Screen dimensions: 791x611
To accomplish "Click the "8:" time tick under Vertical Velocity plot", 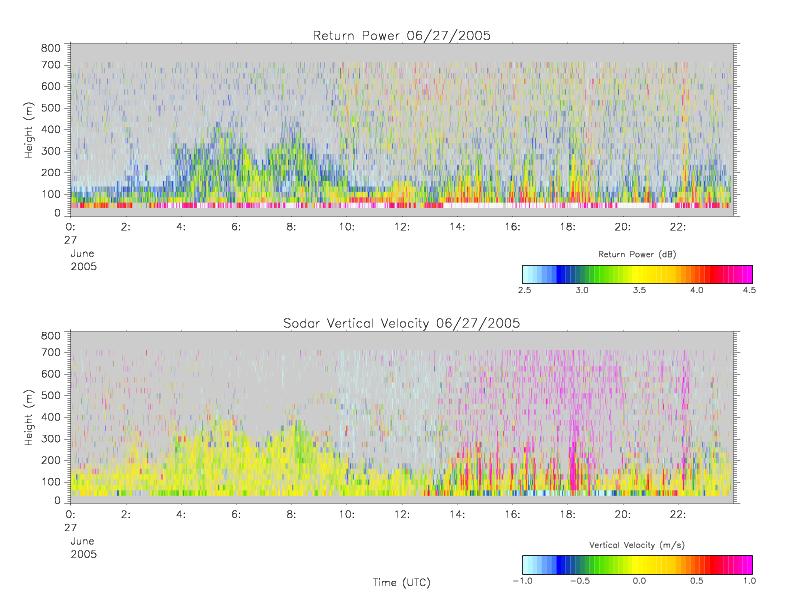I will pos(291,515).
